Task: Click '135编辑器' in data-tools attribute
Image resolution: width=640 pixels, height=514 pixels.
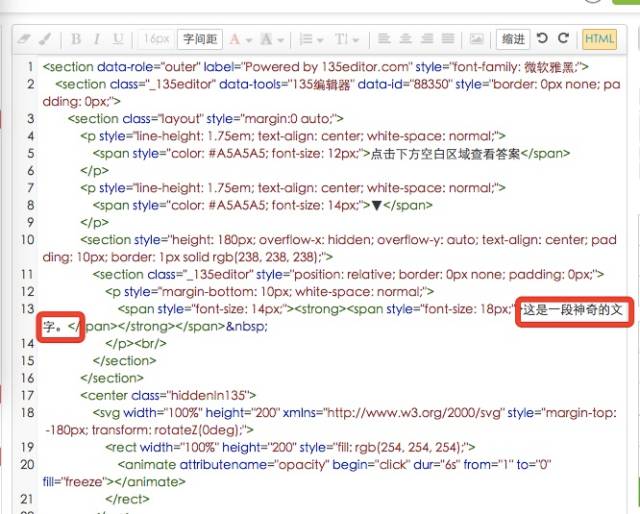Action: (322, 85)
